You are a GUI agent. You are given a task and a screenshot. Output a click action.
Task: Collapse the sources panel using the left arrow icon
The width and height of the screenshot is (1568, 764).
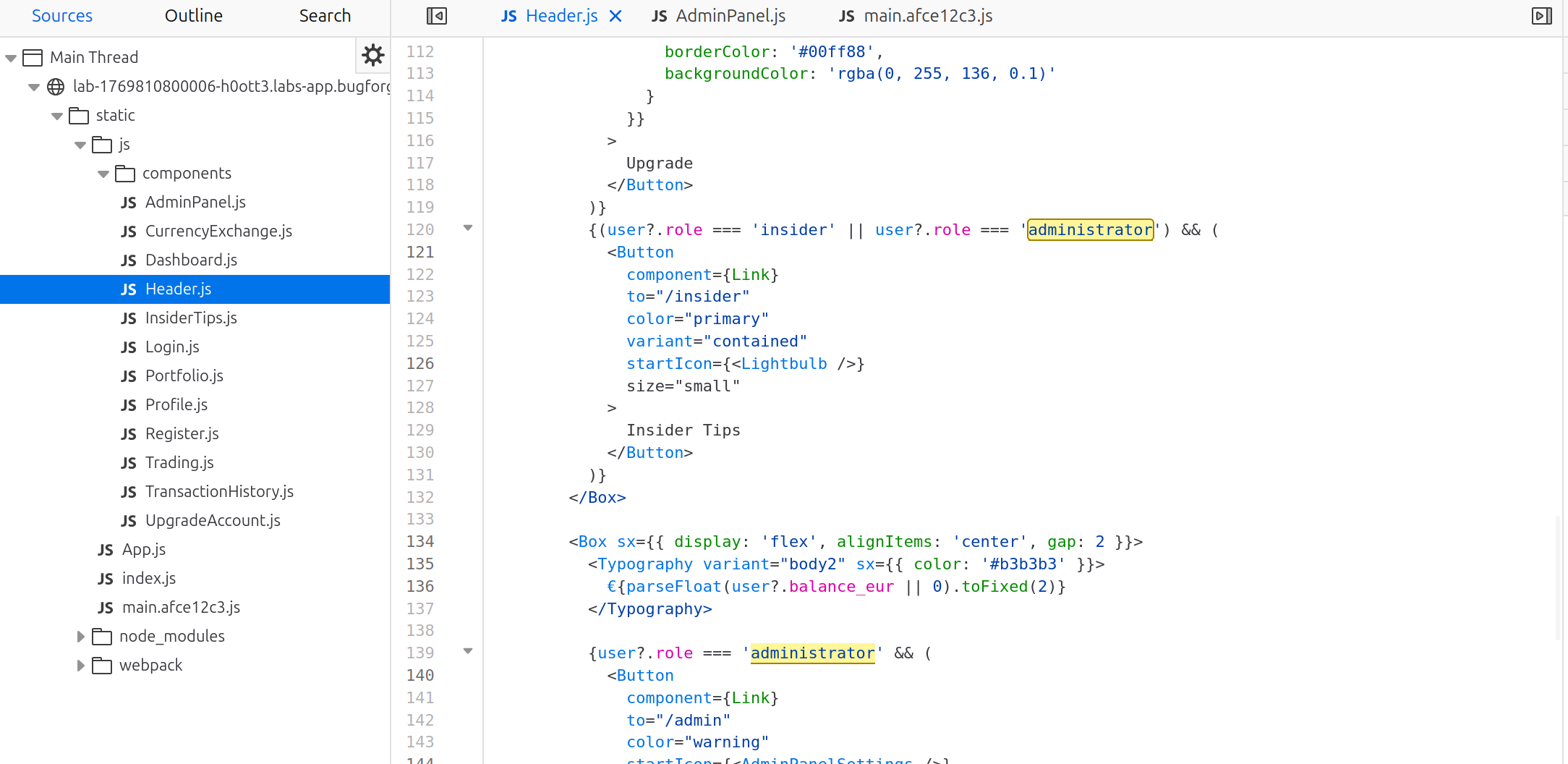tap(436, 15)
